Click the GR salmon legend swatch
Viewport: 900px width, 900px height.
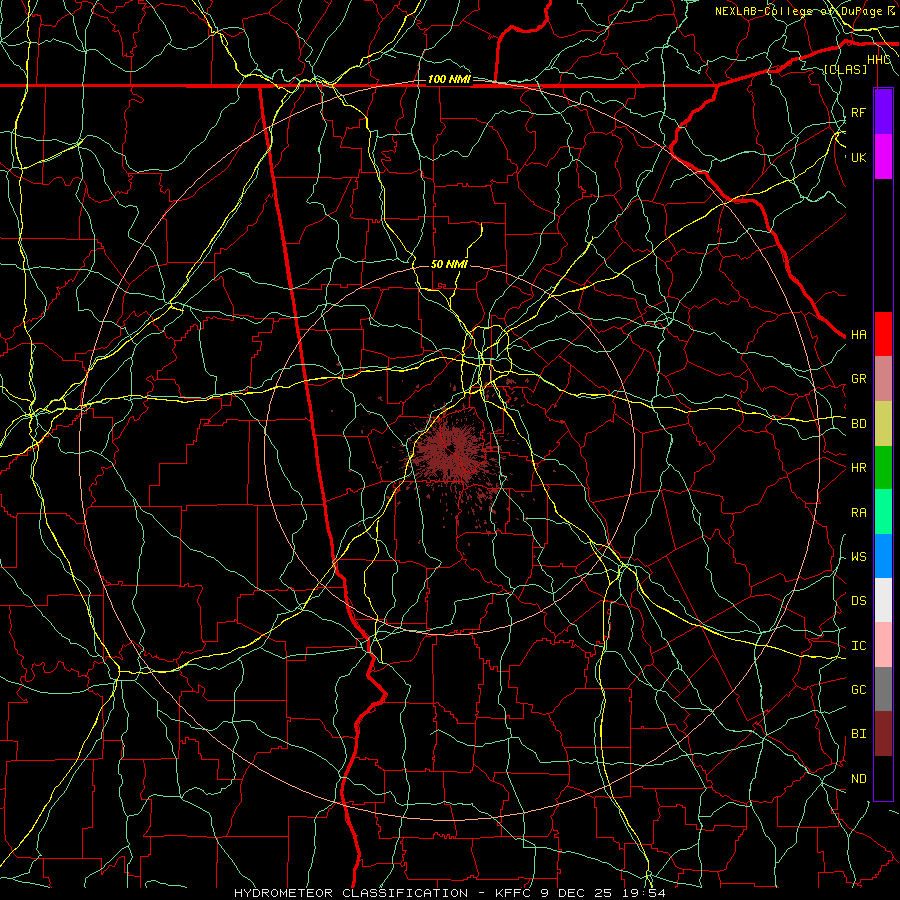[x=883, y=378]
